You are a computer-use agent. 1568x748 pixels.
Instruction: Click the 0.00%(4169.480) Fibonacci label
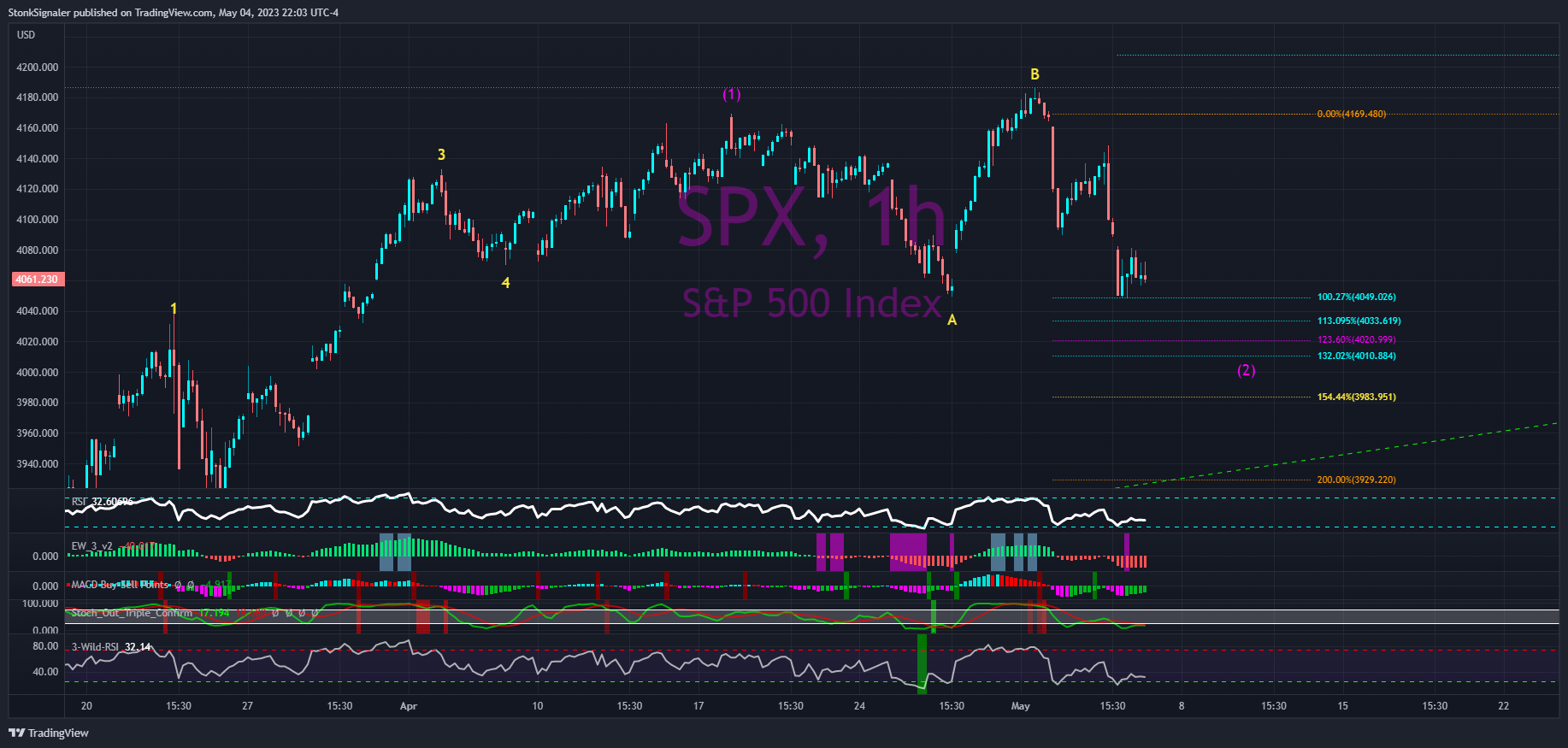click(x=1352, y=114)
